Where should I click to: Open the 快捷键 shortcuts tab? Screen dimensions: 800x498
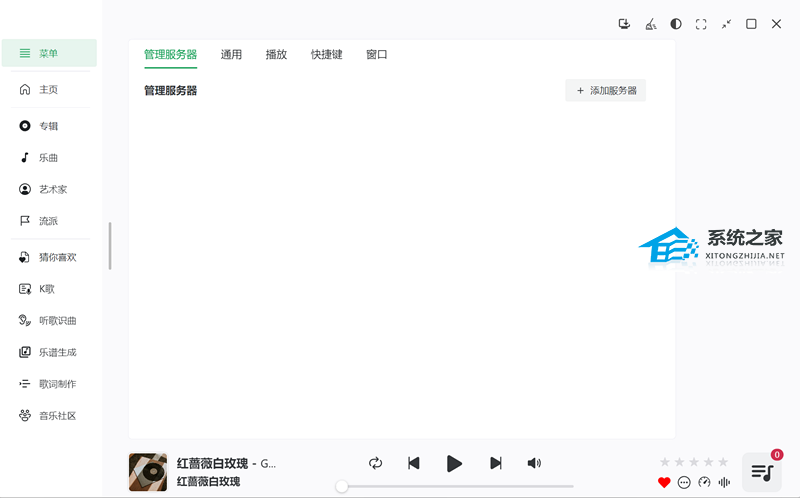click(327, 55)
